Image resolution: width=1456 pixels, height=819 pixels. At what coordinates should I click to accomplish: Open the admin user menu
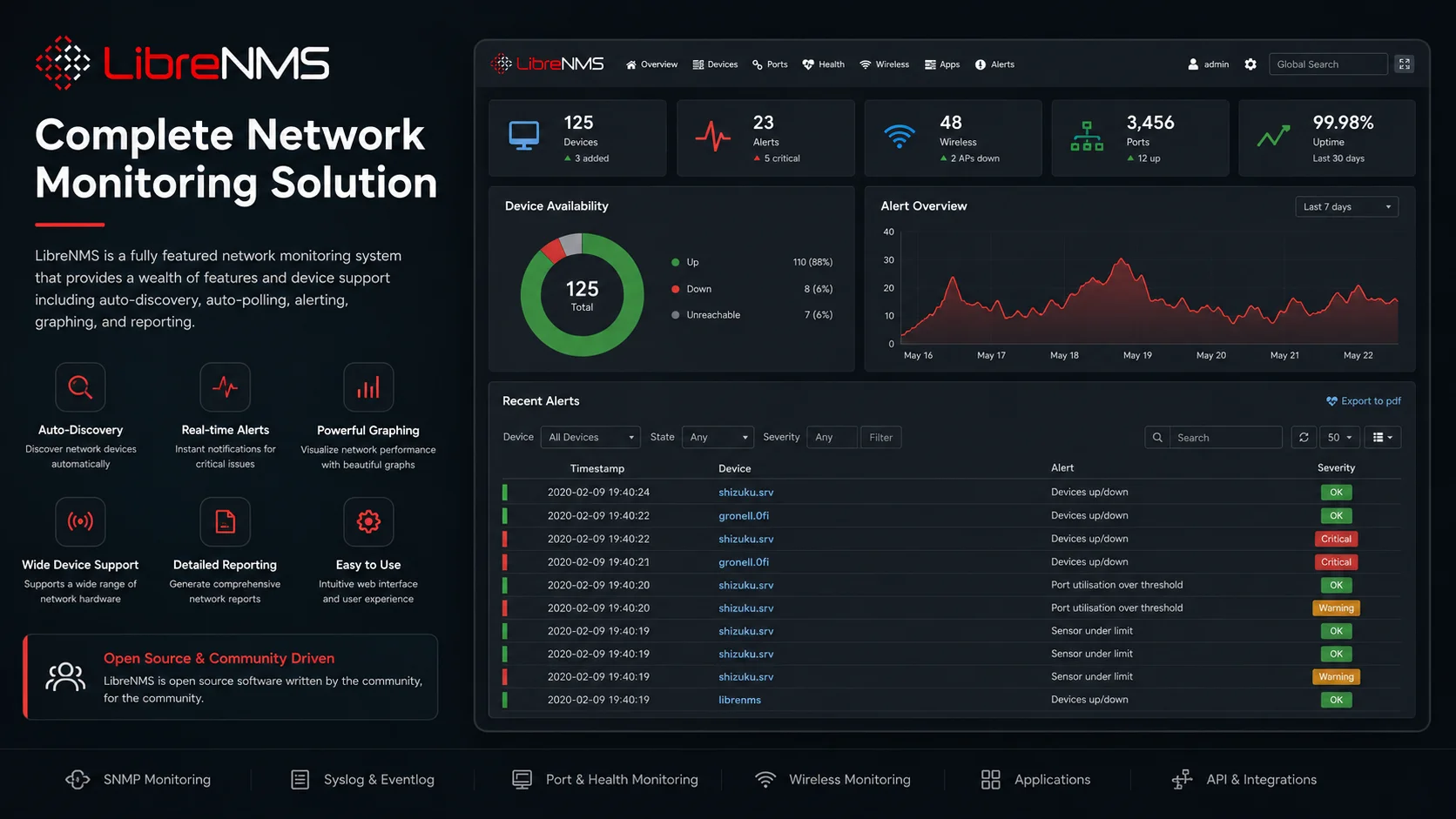pos(1209,64)
